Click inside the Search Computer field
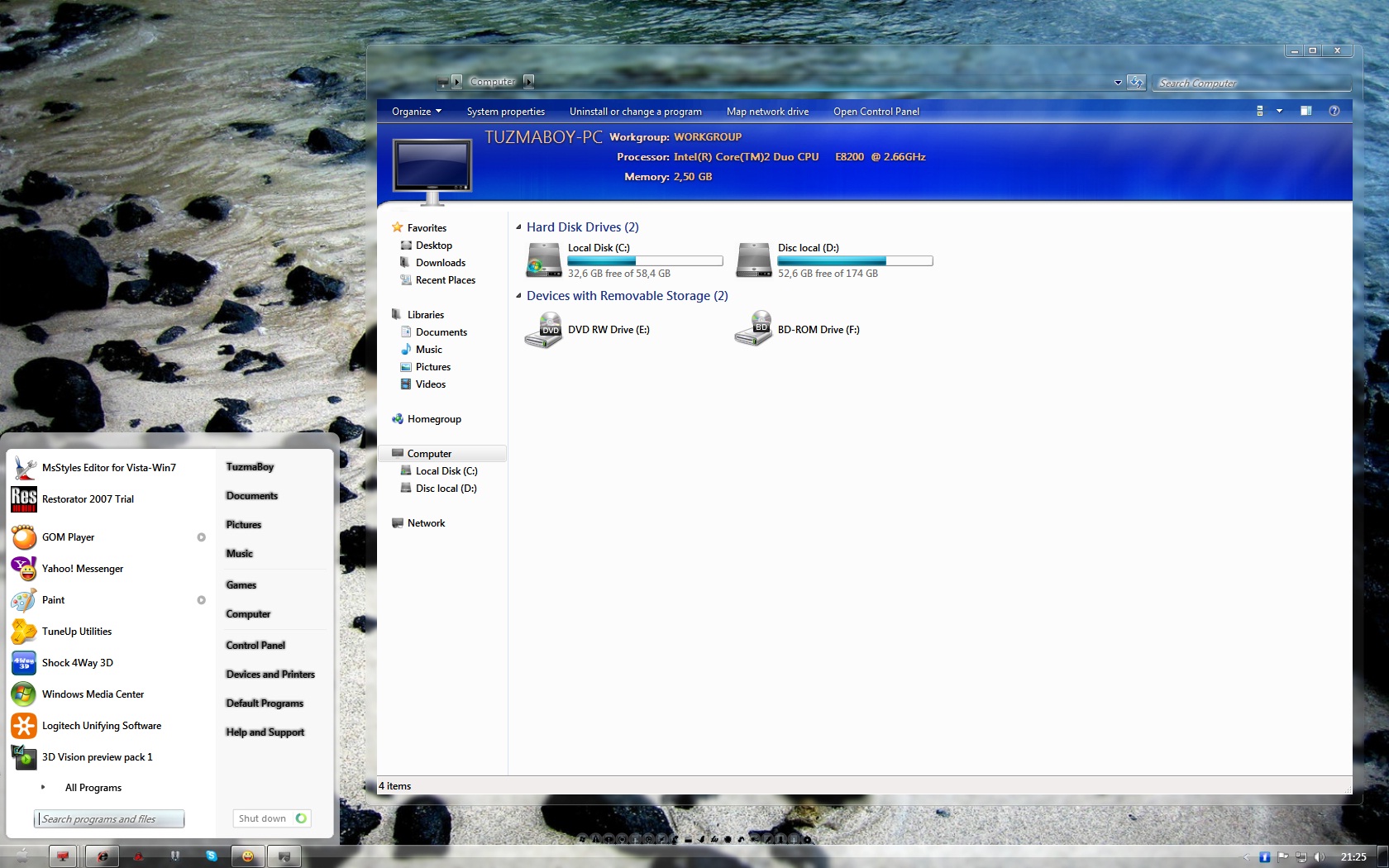The height and width of the screenshot is (868, 1389). pos(1248,83)
